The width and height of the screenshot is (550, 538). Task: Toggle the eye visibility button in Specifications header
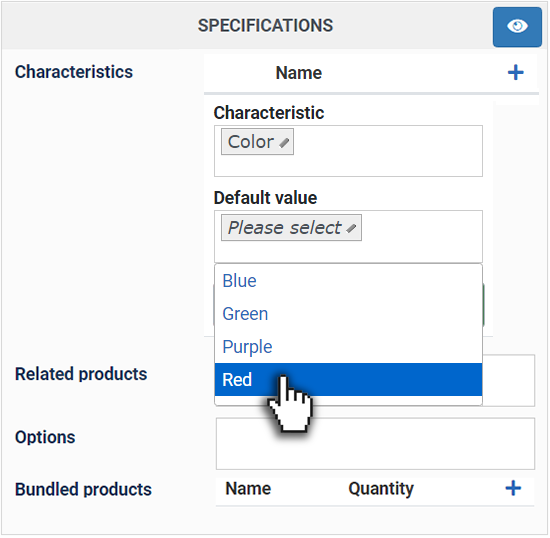(x=517, y=27)
